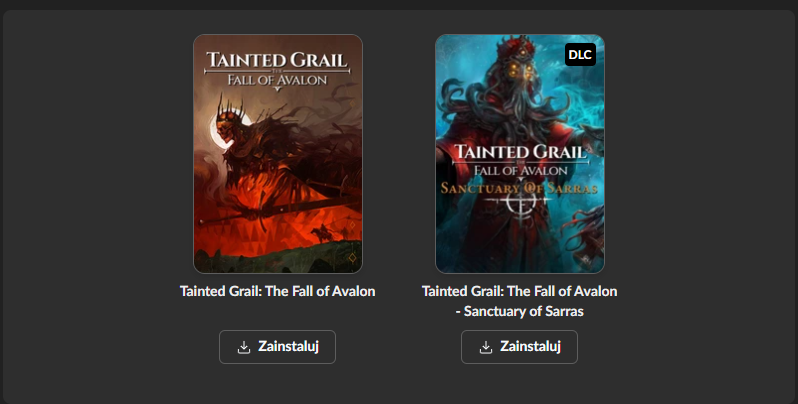Click the golden Sanctuary of Sarras text on the cover
The image size is (798, 404).
[519, 188]
